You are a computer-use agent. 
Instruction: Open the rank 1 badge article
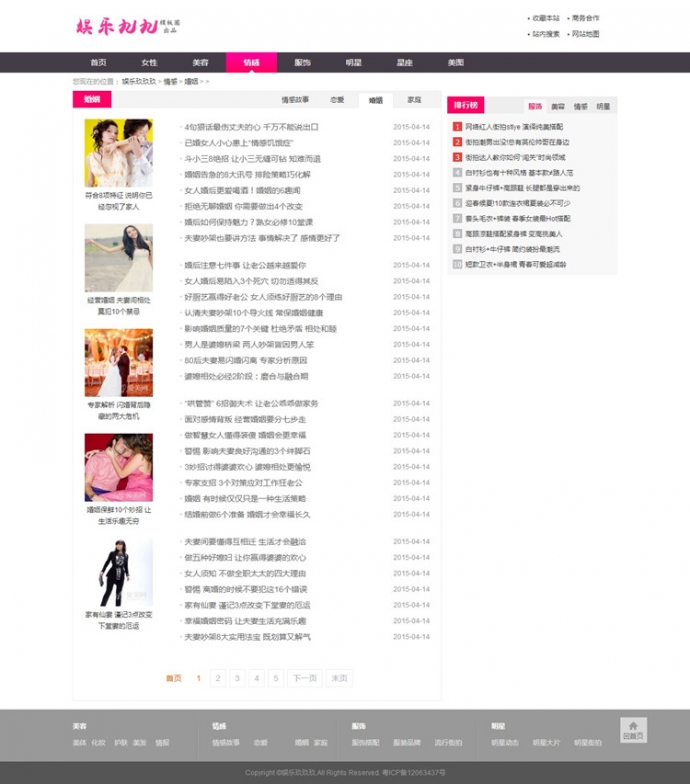tap(457, 127)
